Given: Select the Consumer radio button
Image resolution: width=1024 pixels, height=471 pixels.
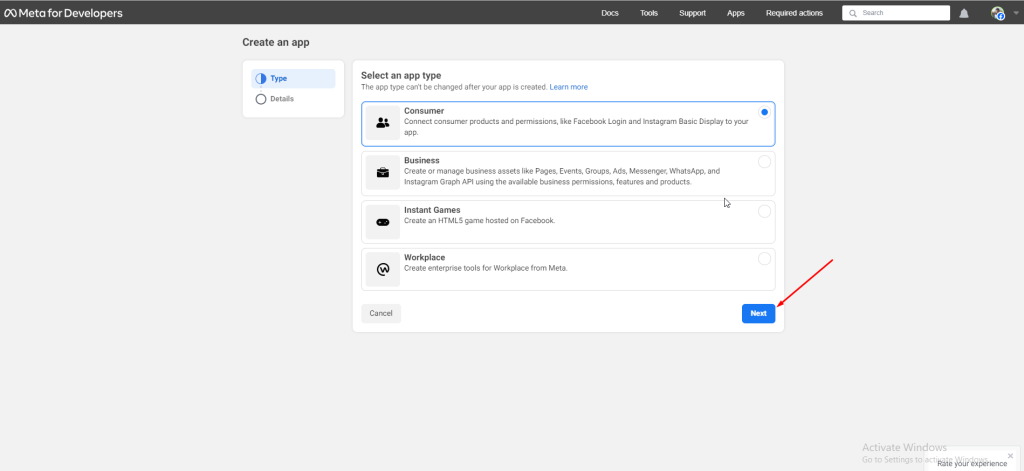Looking at the screenshot, I should pos(764,112).
